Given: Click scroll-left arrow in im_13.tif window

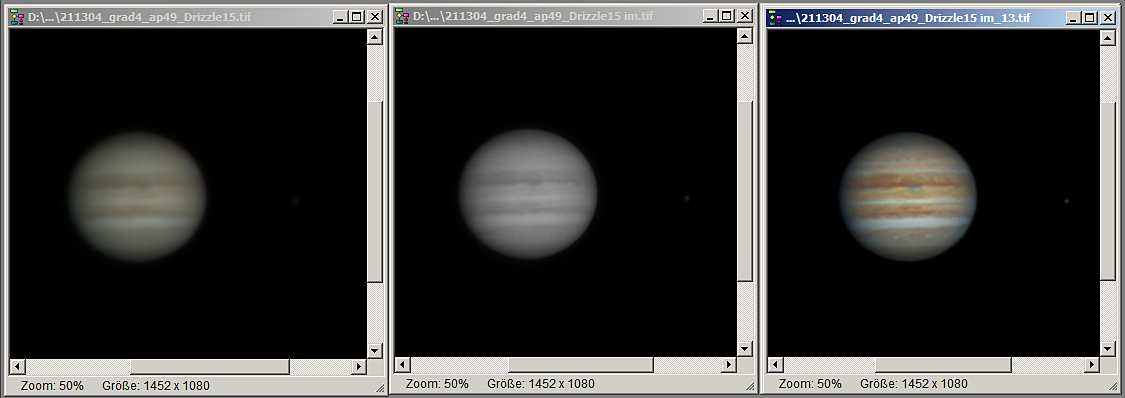Looking at the screenshot, I should (x=776, y=364).
